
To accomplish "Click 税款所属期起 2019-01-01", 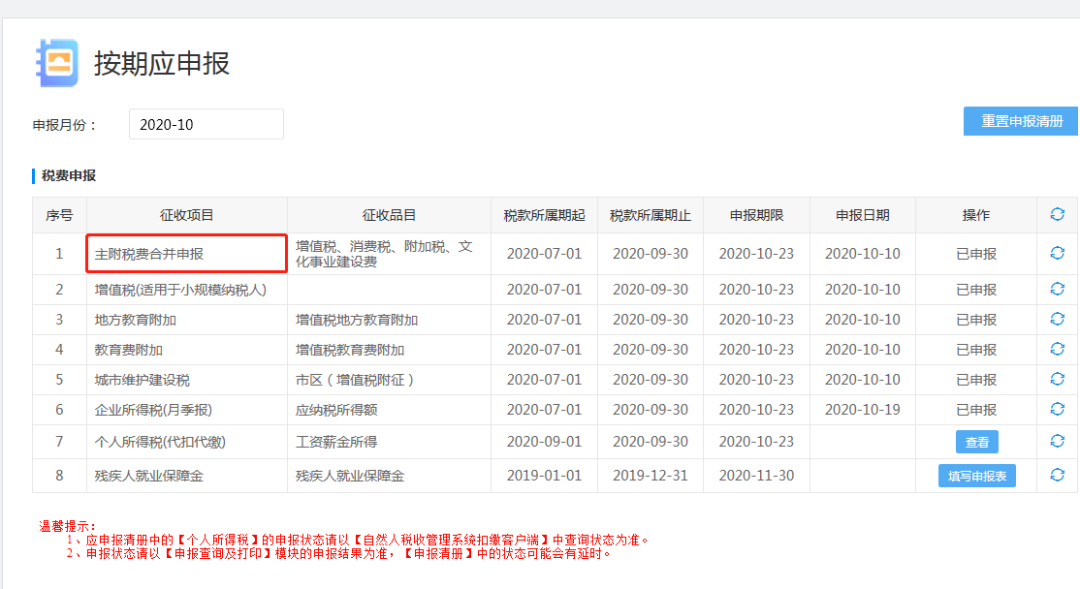I will [544, 476].
